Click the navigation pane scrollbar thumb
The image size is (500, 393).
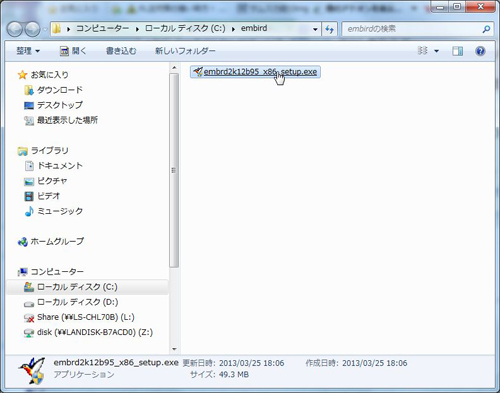(x=174, y=170)
